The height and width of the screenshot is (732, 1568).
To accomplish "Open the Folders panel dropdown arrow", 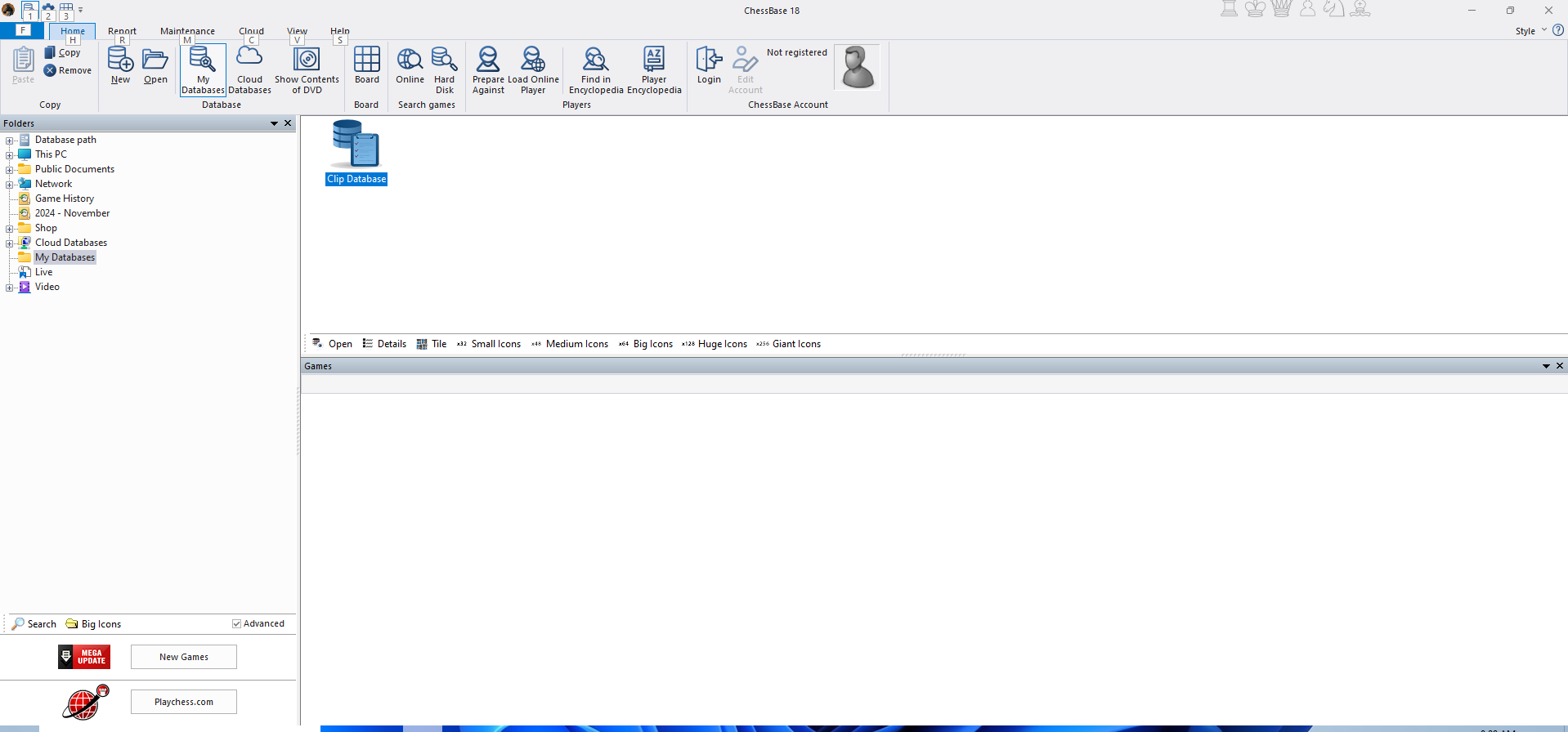I will (x=275, y=123).
